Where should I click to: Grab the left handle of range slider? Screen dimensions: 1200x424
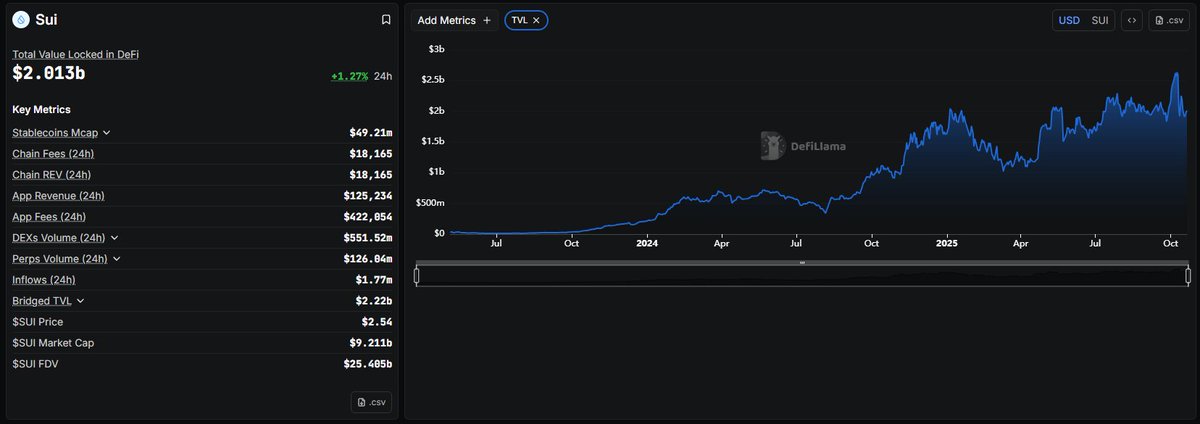tap(416, 276)
